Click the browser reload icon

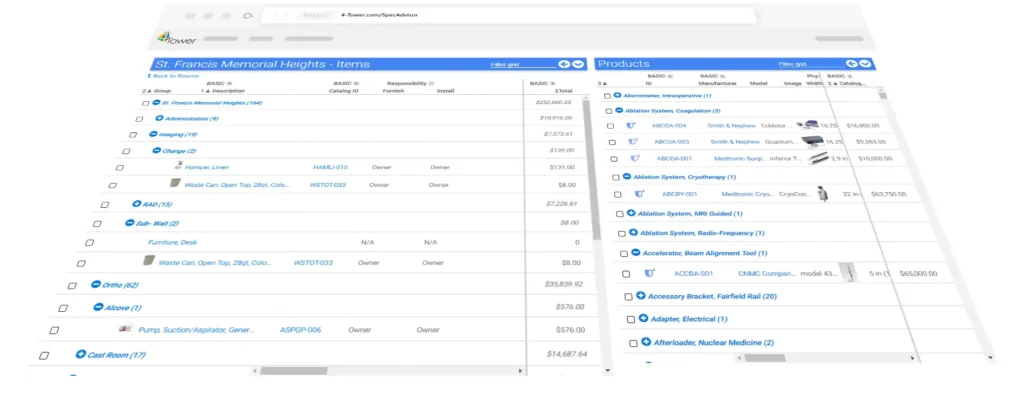tap(247, 17)
